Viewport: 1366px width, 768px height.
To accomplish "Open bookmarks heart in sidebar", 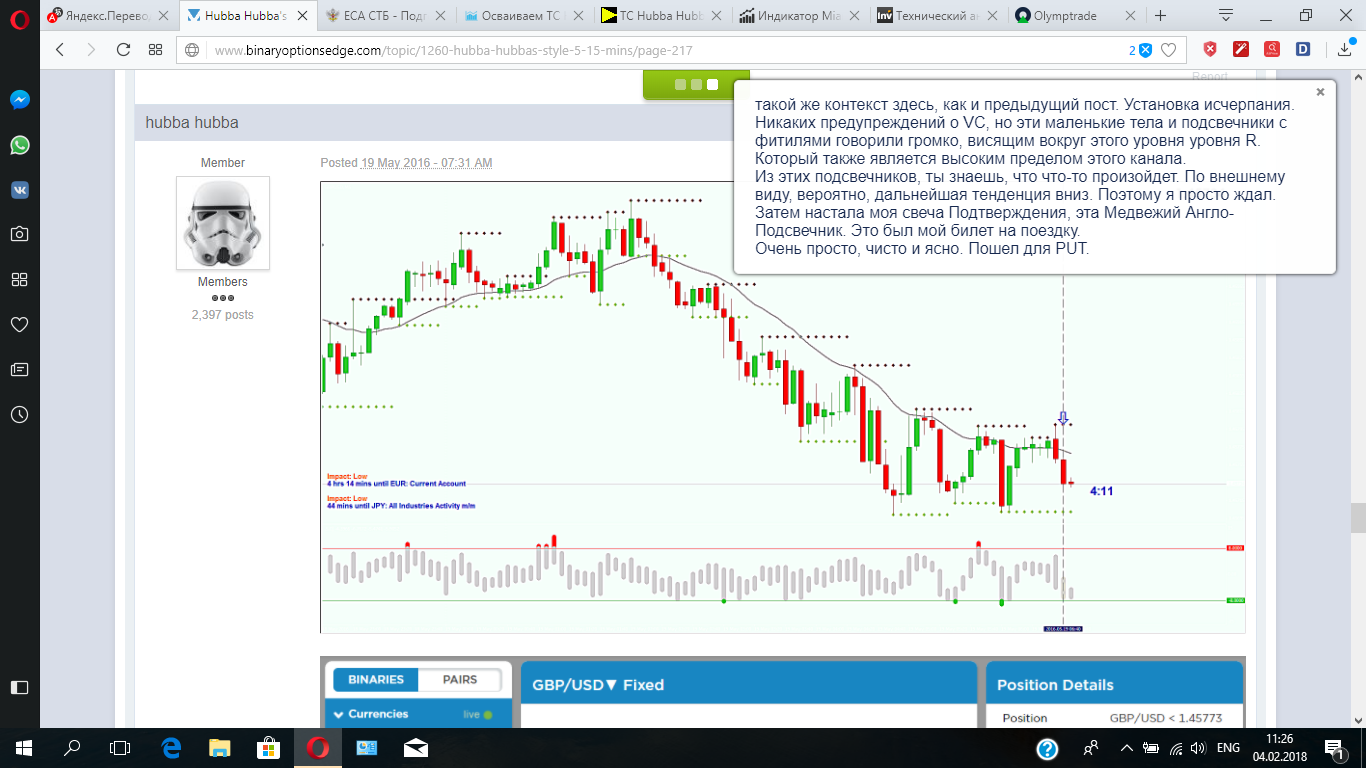I will click(20, 324).
